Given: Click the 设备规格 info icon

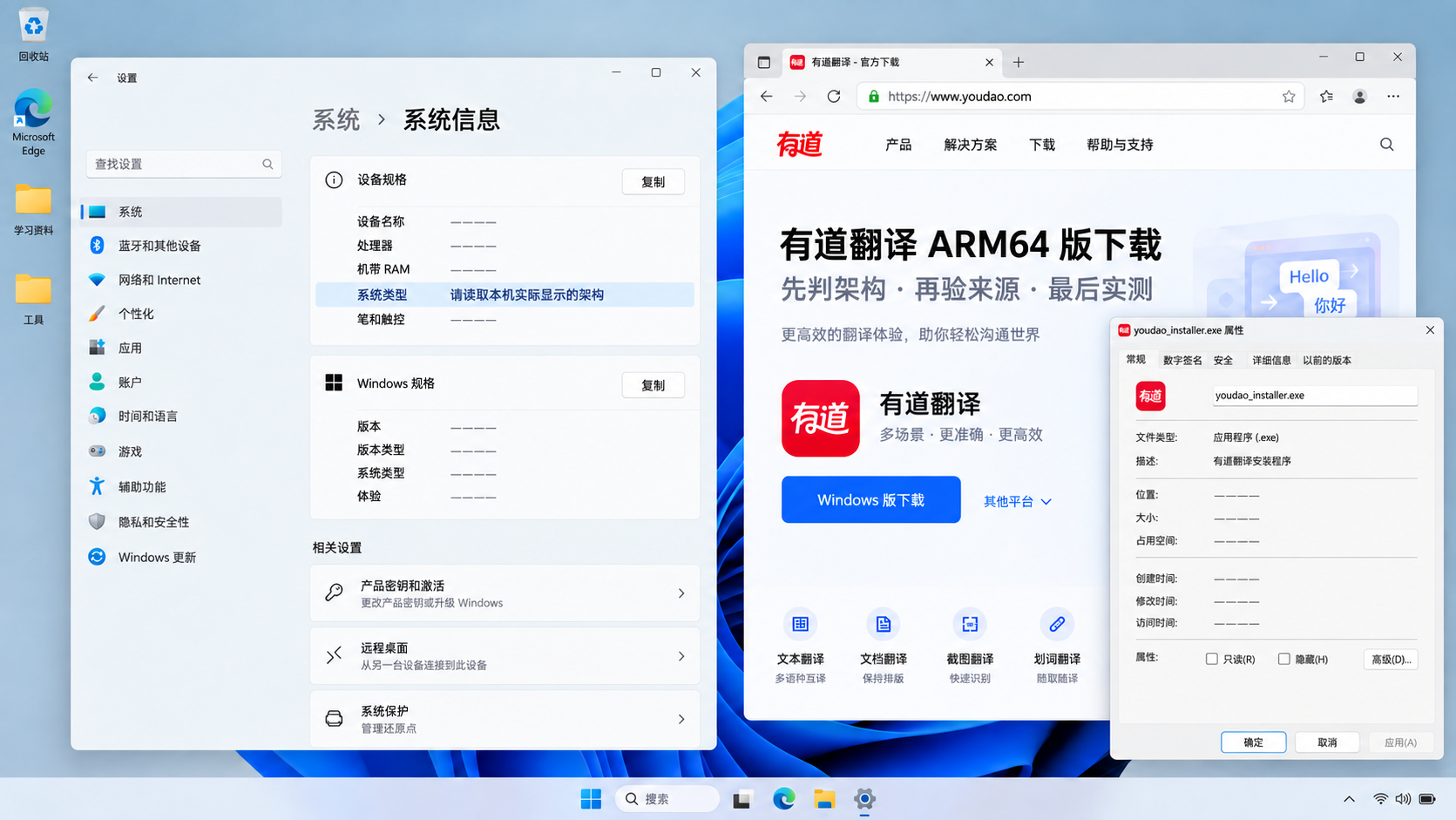Looking at the screenshot, I should [x=334, y=180].
